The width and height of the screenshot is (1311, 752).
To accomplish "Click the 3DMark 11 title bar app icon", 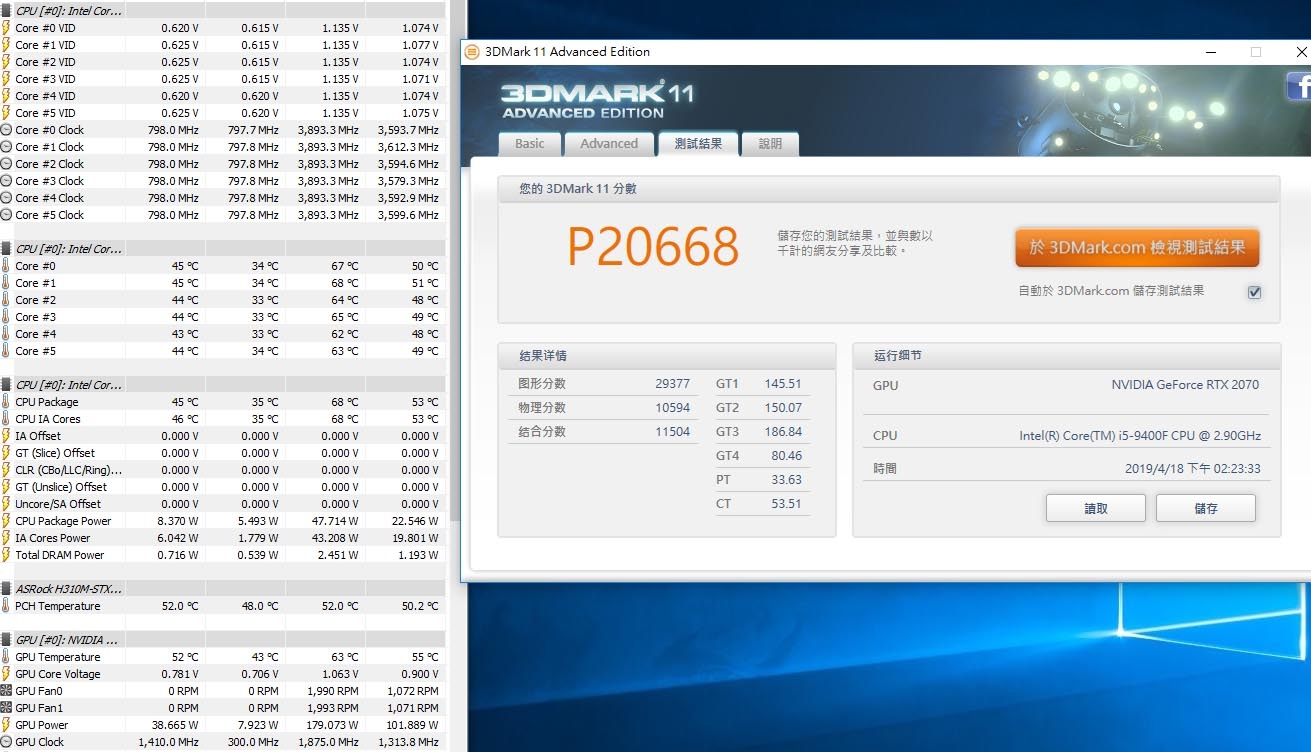I will point(474,52).
